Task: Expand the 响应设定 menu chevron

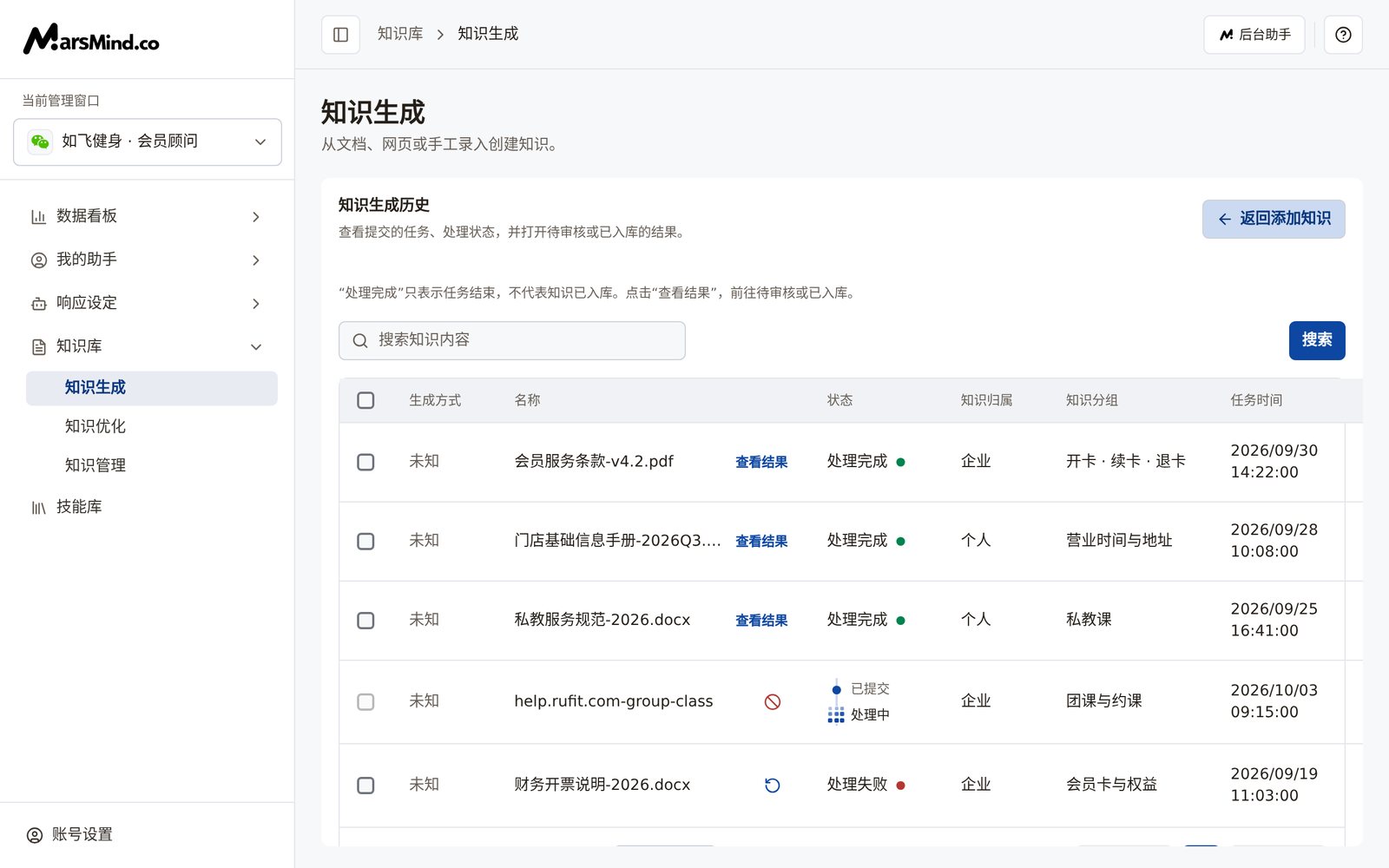Action: 256,303
